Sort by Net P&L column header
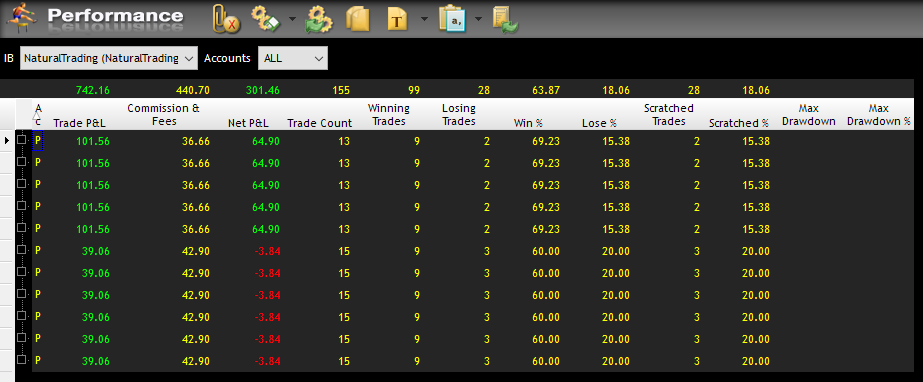 click(248, 123)
